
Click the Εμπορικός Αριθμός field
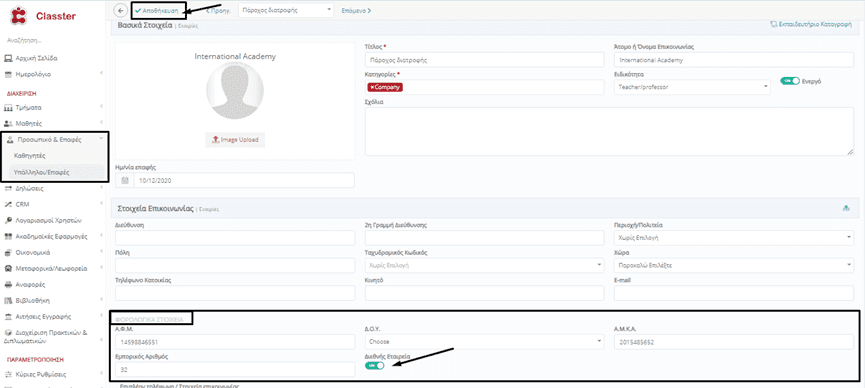pos(235,369)
